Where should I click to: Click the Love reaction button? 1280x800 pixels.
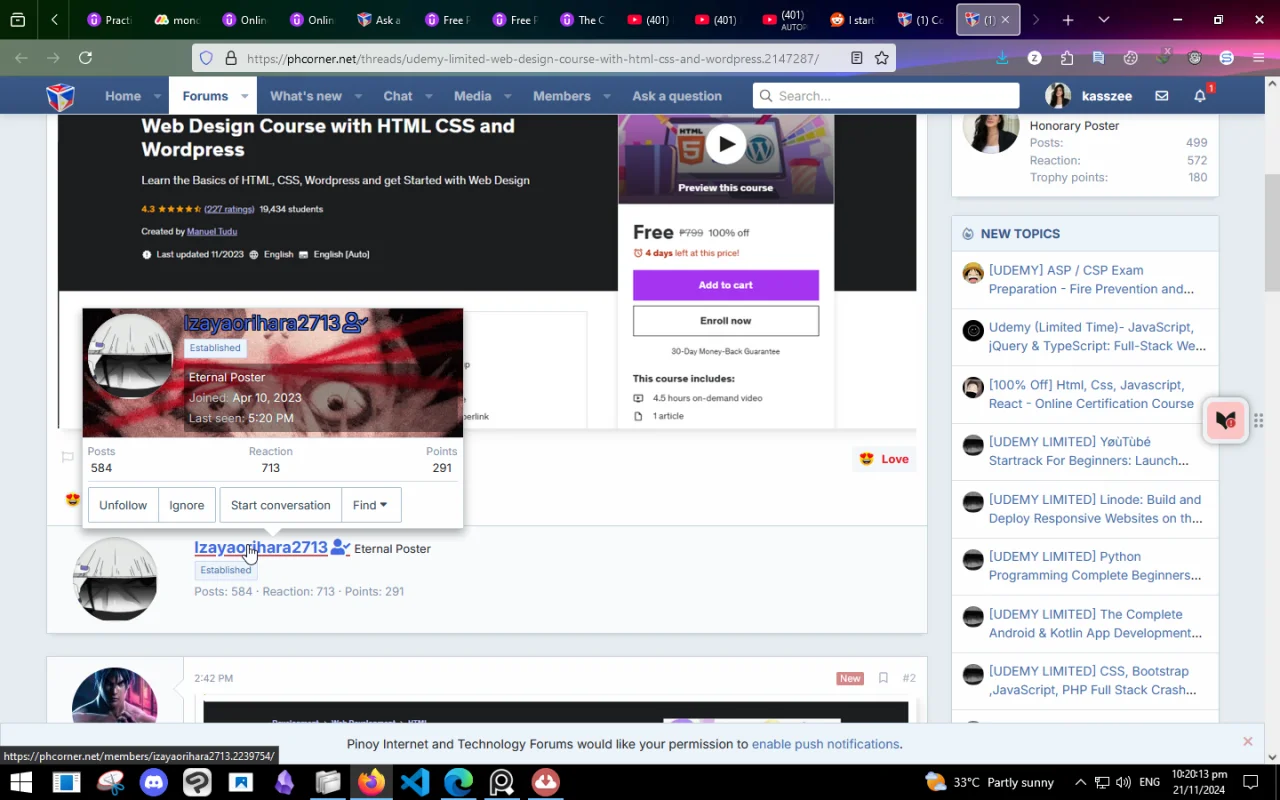pyautogui.click(x=884, y=459)
